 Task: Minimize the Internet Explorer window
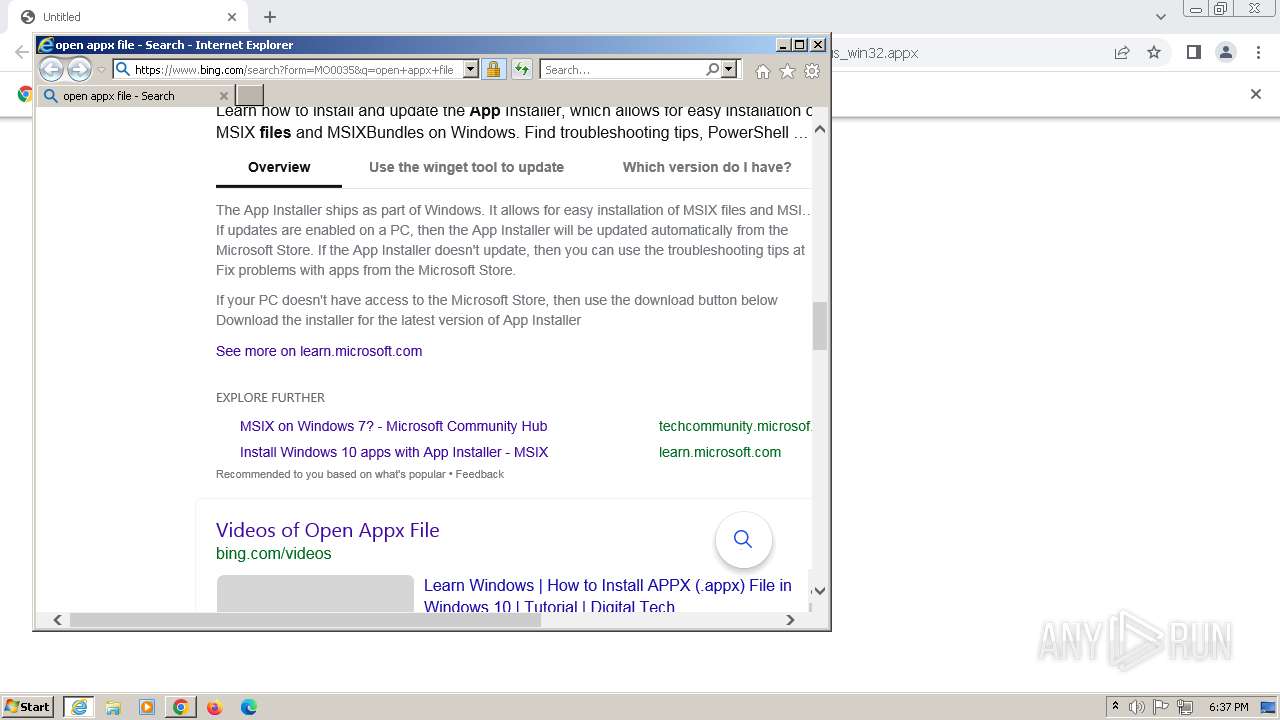(783, 45)
